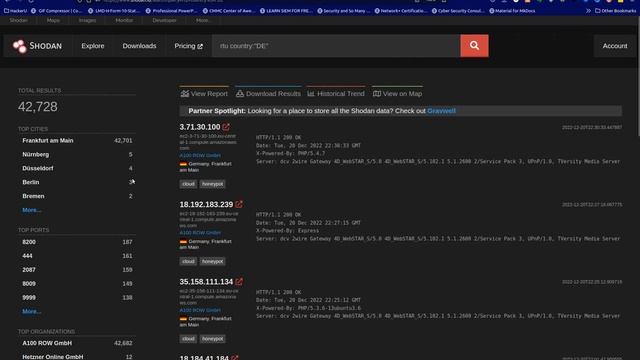
Task: Click the Download Results icon
Action: [x=240, y=93]
